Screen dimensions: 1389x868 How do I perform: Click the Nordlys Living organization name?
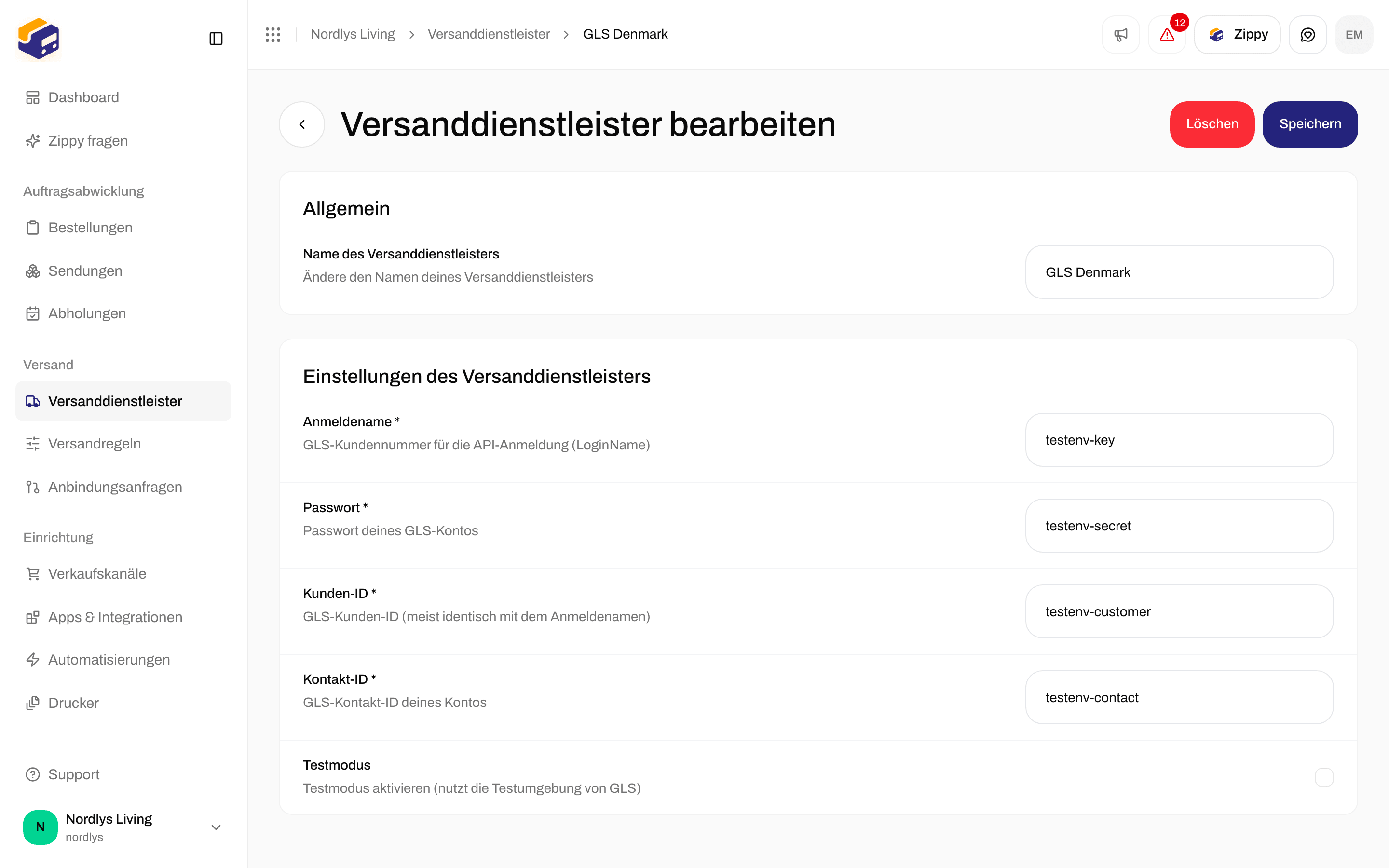point(109,819)
